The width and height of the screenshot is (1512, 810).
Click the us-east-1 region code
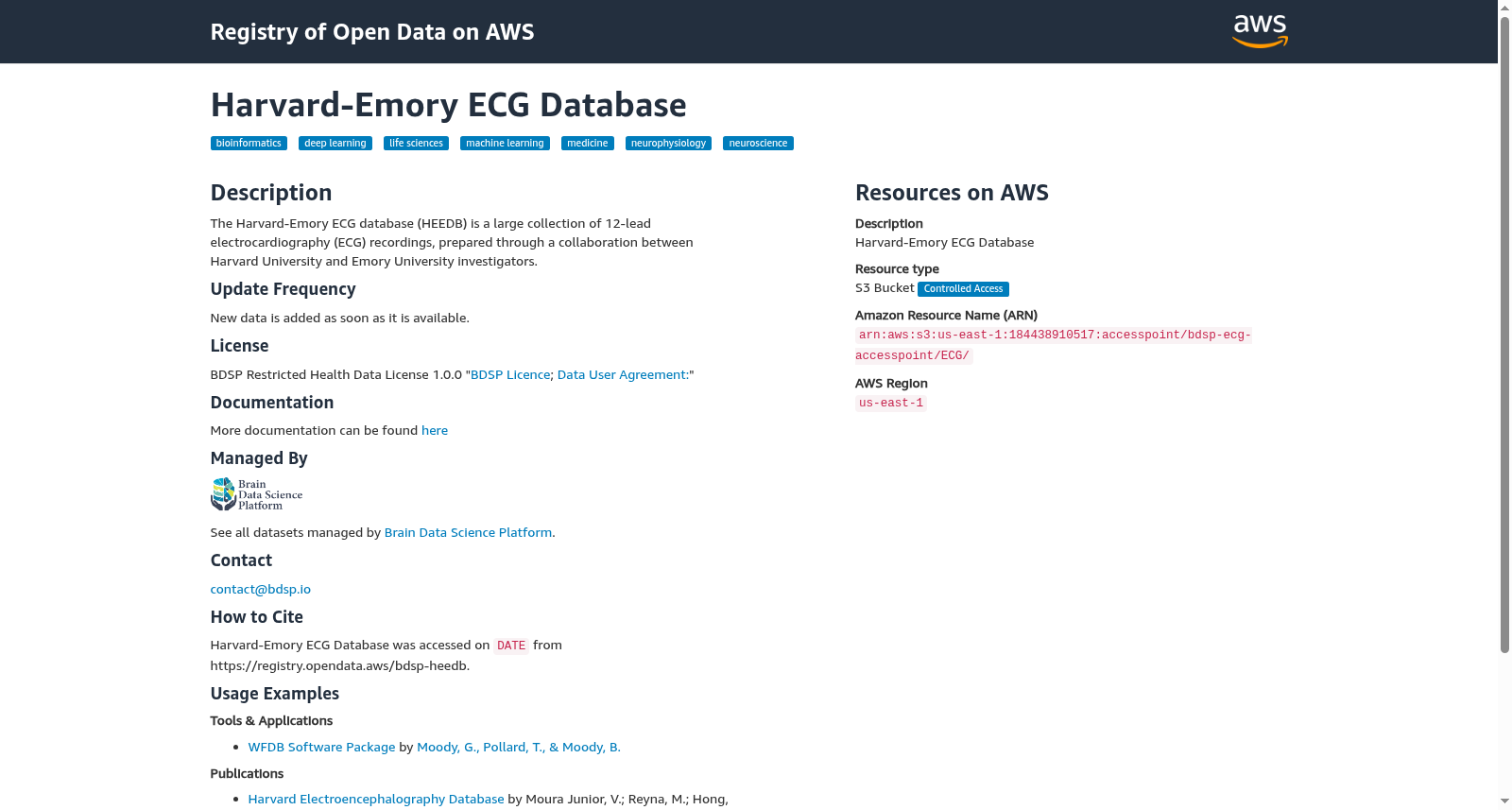[891, 404]
